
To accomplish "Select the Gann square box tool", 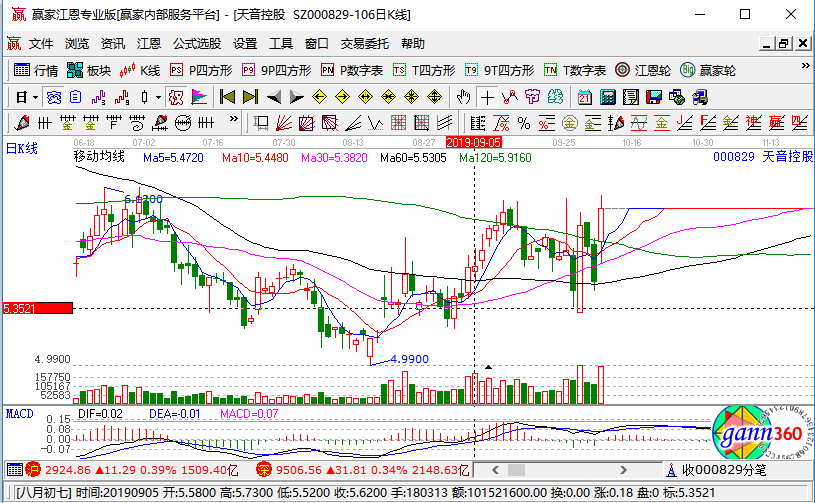I will coord(306,123).
